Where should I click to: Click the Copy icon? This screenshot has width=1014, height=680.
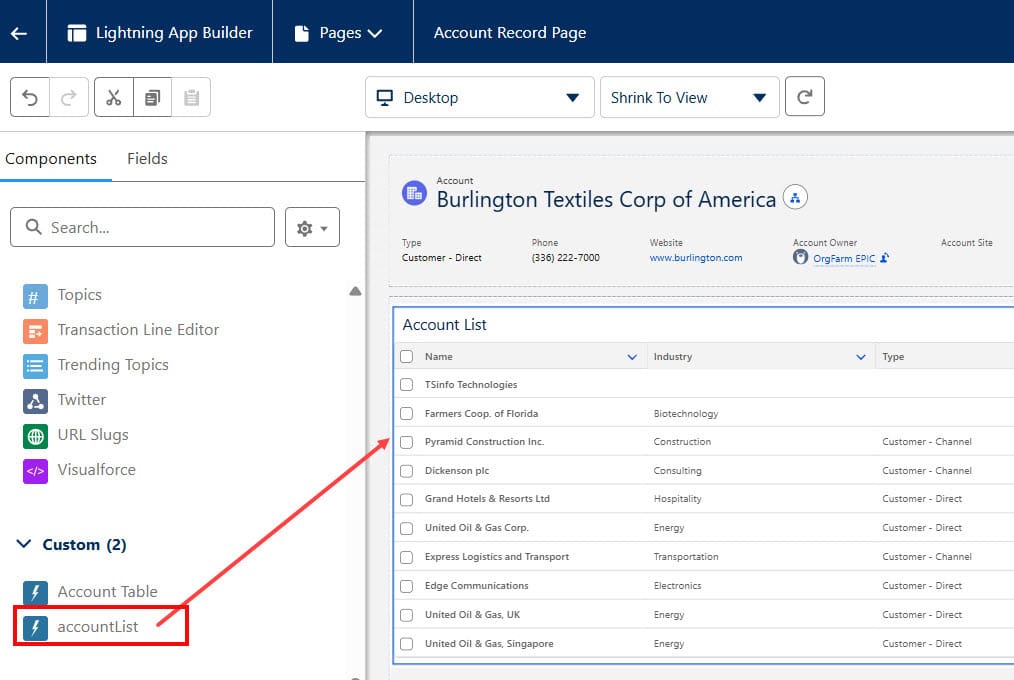tap(152, 97)
